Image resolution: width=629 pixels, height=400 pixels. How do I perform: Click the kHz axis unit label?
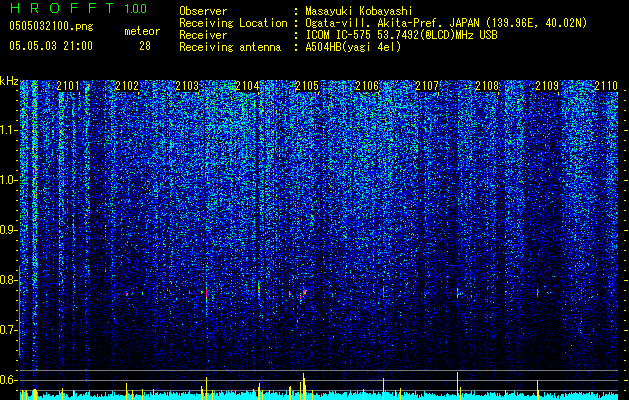[9, 81]
